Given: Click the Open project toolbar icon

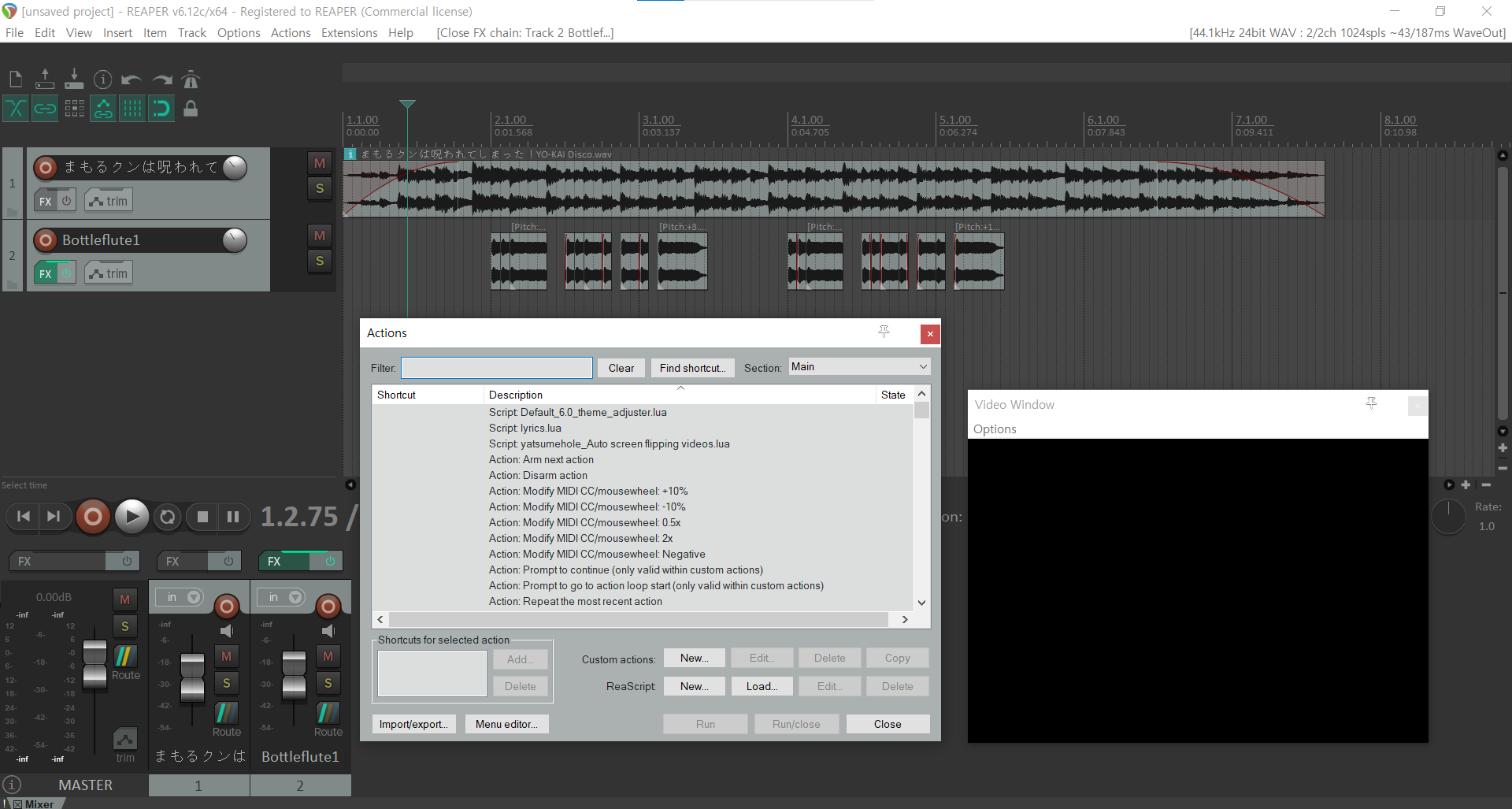Looking at the screenshot, I should (45, 79).
